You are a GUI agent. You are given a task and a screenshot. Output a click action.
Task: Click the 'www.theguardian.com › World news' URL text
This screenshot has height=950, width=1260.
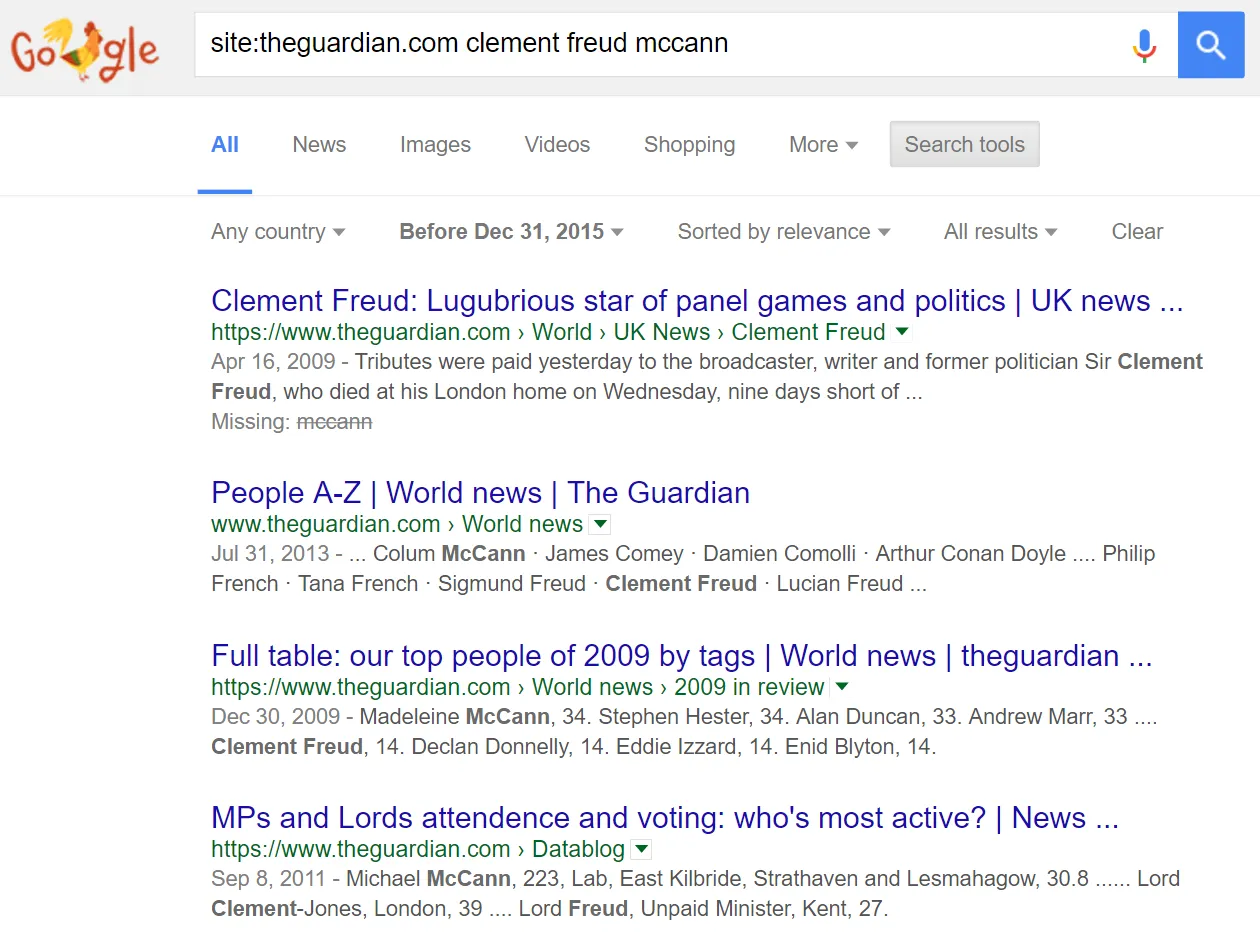tap(397, 524)
